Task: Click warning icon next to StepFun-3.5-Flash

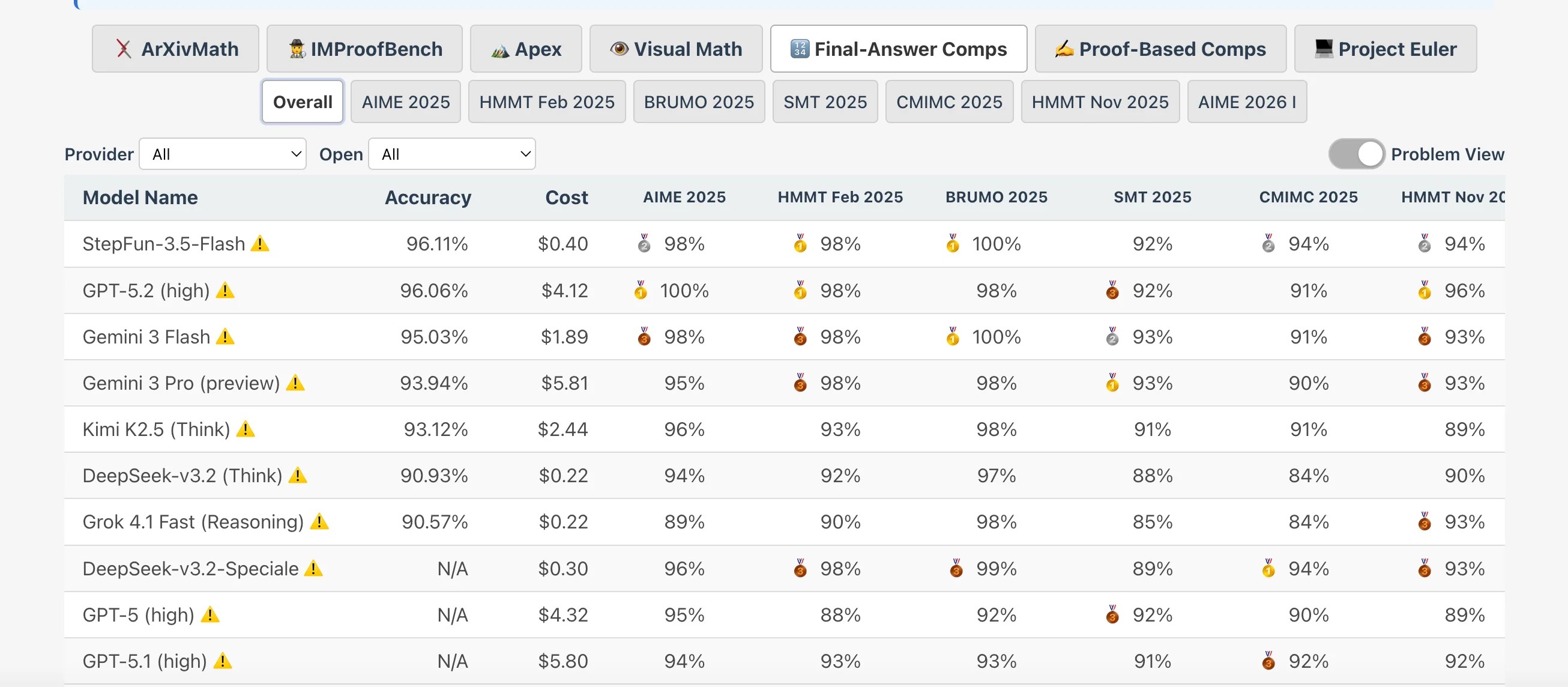Action: [260, 244]
